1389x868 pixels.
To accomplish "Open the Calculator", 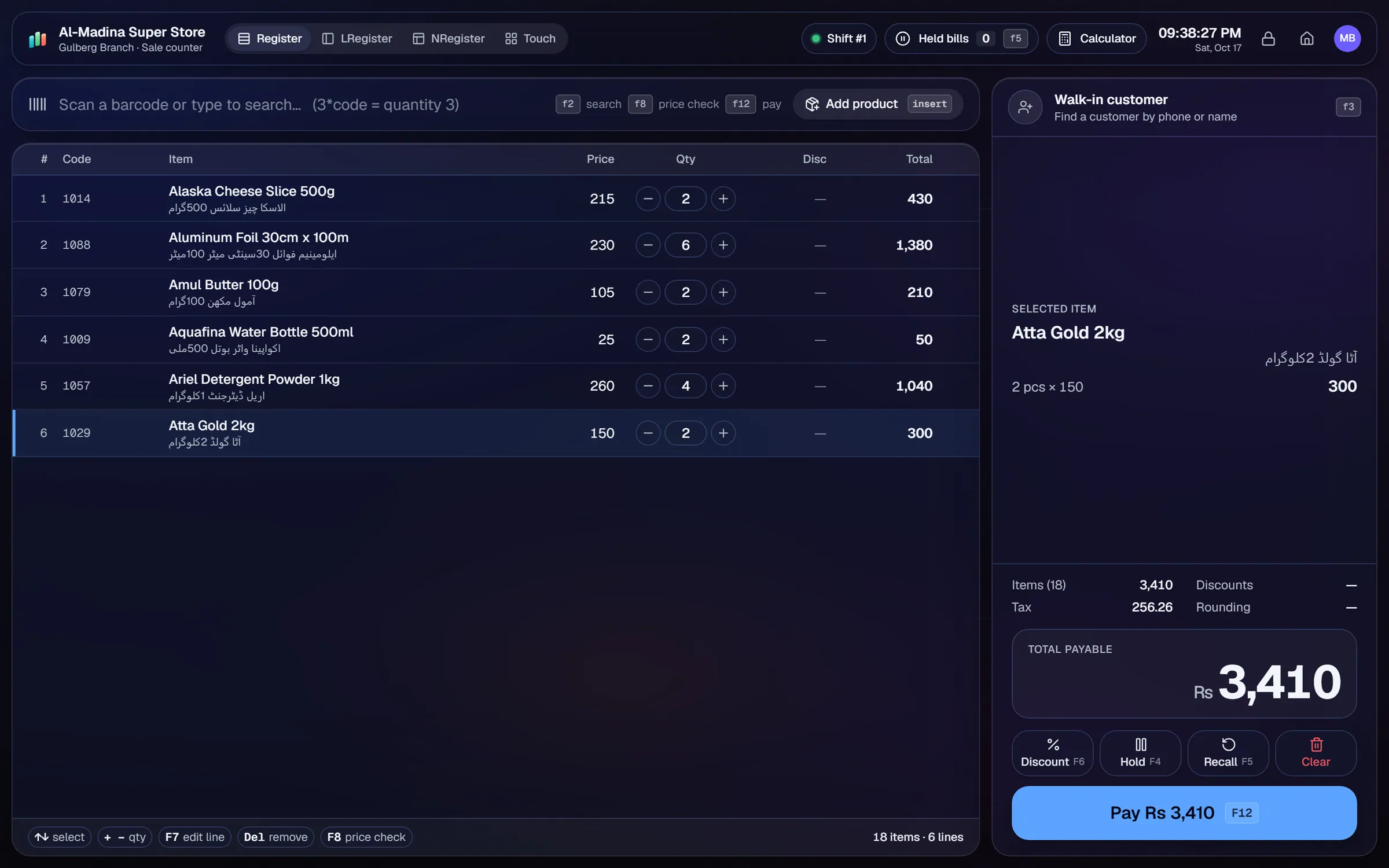I will click(x=1096, y=39).
